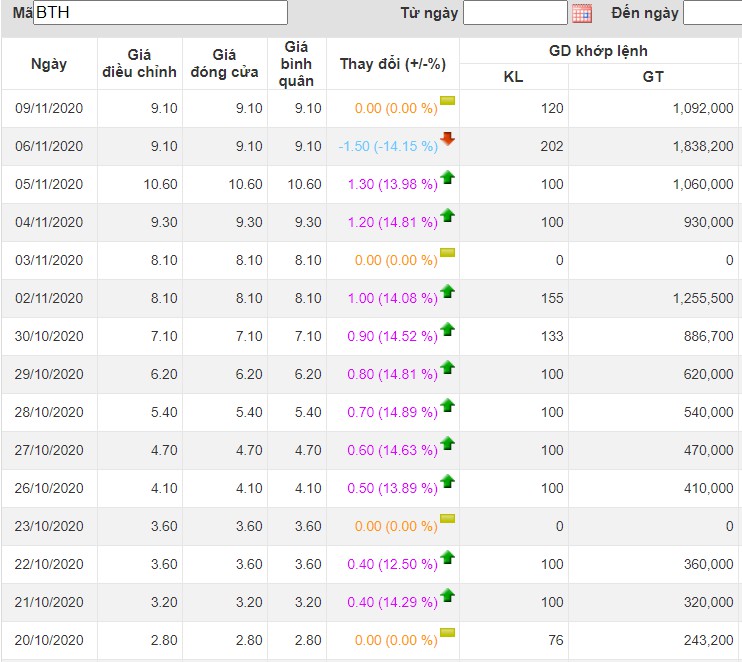
Task: Click the Thay đổi (+/-%) column header
Action: click(x=392, y=64)
